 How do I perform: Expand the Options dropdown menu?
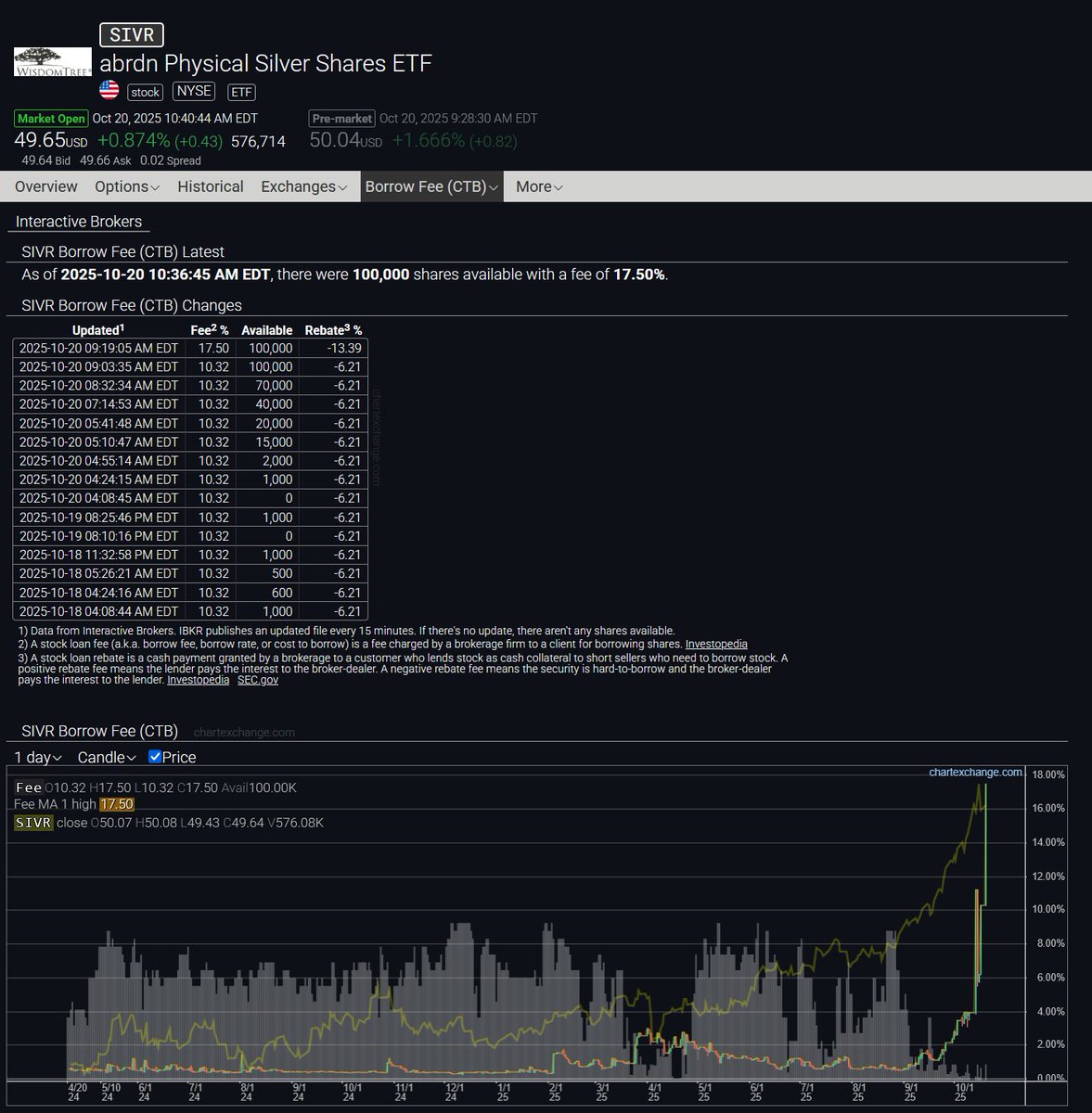127,186
